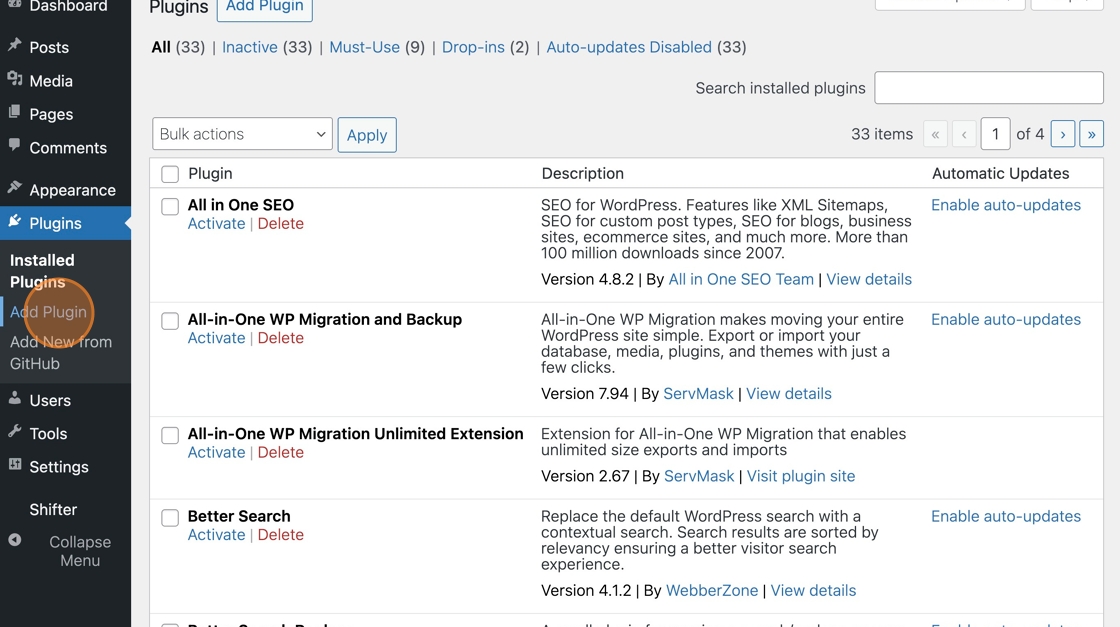Click the Settings sliders icon
Screen dimensions: 1120x627
[x=14, y=465]
